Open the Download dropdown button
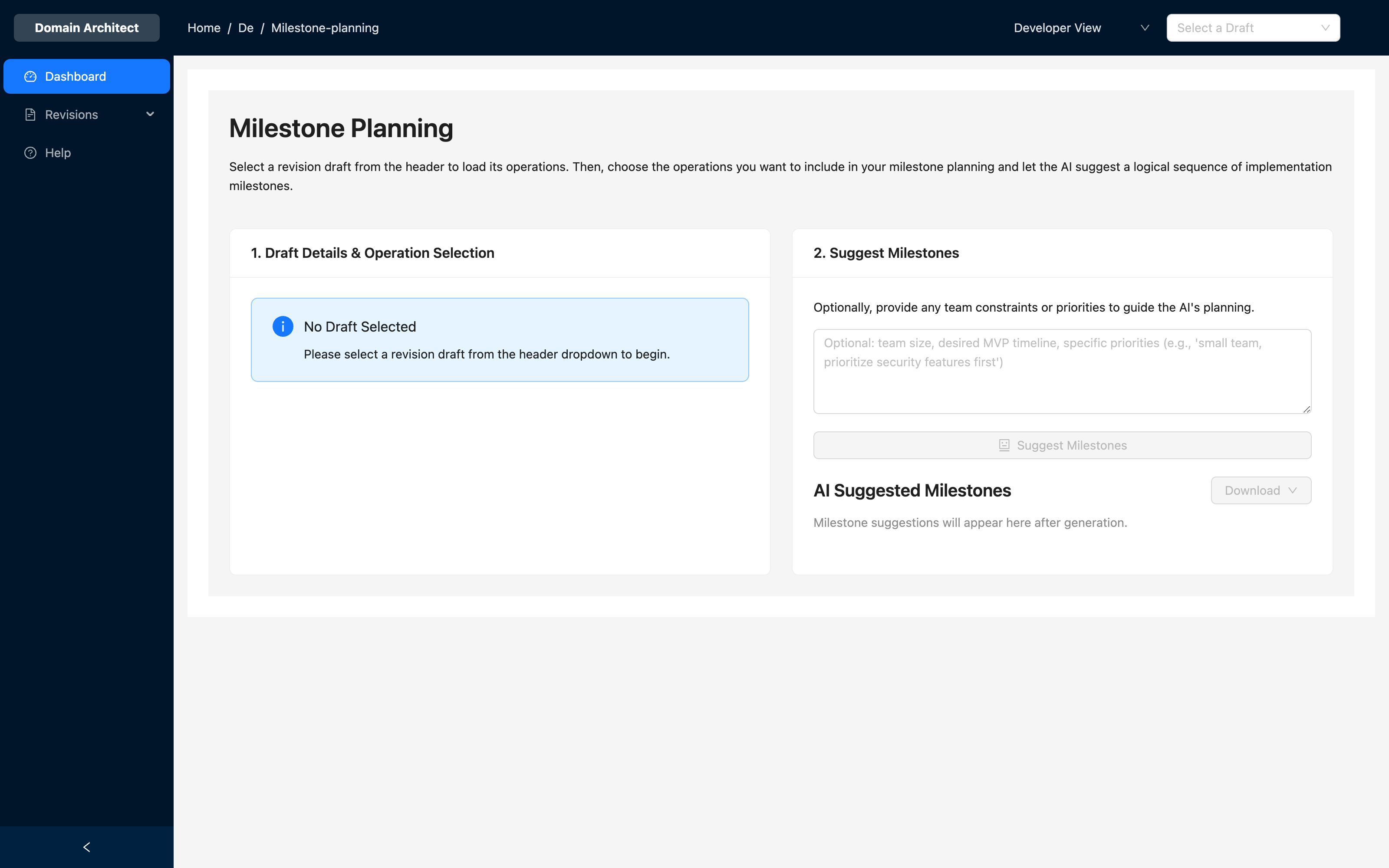Viewport: 1389px width, 868px height. click(1261, 490)
